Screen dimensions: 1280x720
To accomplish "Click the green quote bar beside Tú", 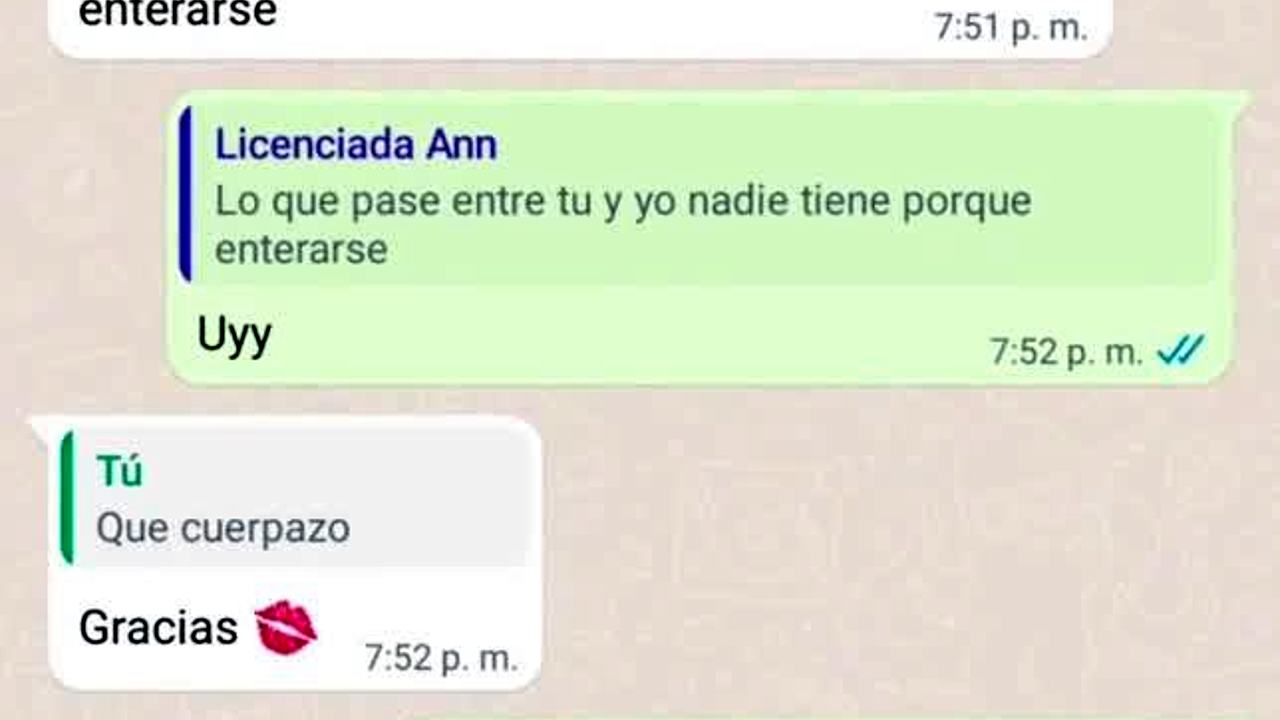I will point(67,497).
